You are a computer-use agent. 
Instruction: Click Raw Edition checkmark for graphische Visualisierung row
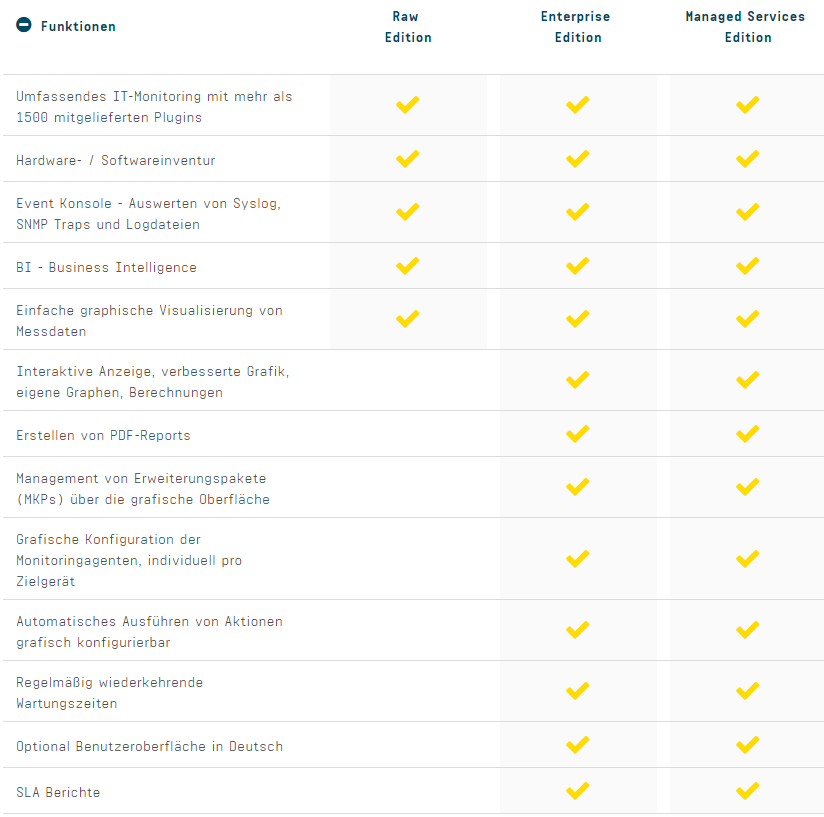pyautogui.click(x=408, y=319)
